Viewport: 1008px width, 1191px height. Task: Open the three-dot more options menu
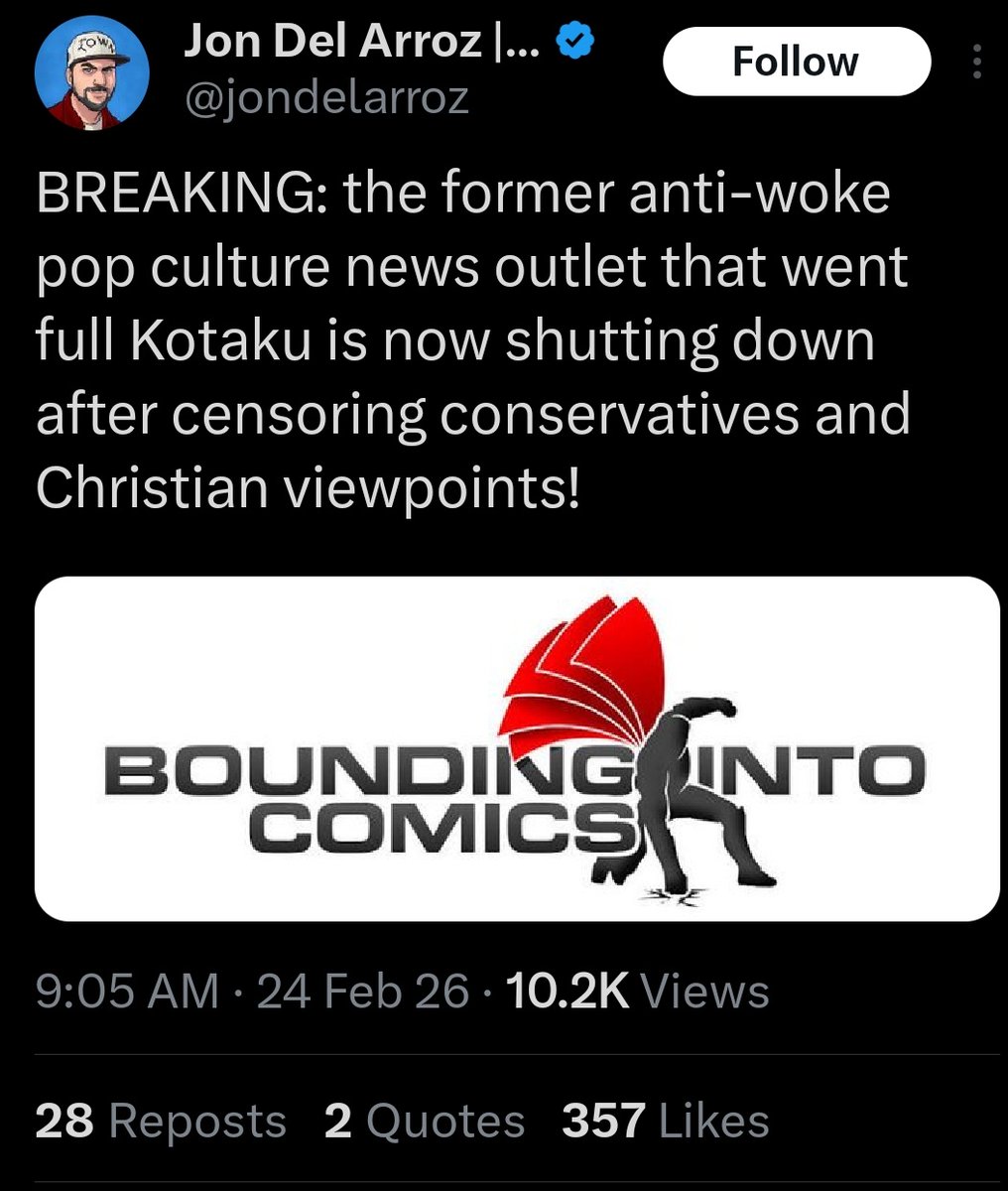coord(976,63)
